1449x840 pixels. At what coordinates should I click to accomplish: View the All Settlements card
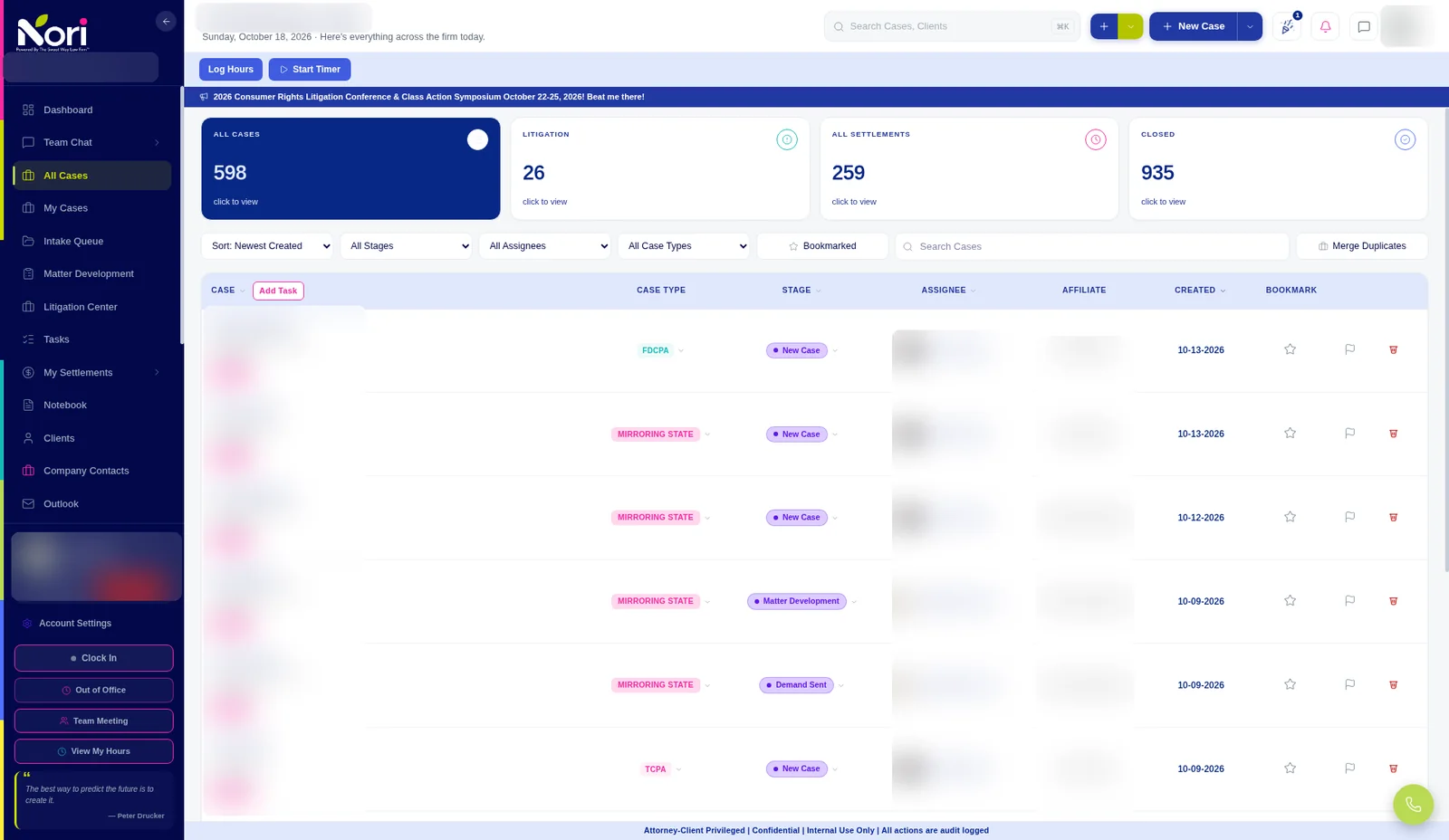[x=969, y=168]
